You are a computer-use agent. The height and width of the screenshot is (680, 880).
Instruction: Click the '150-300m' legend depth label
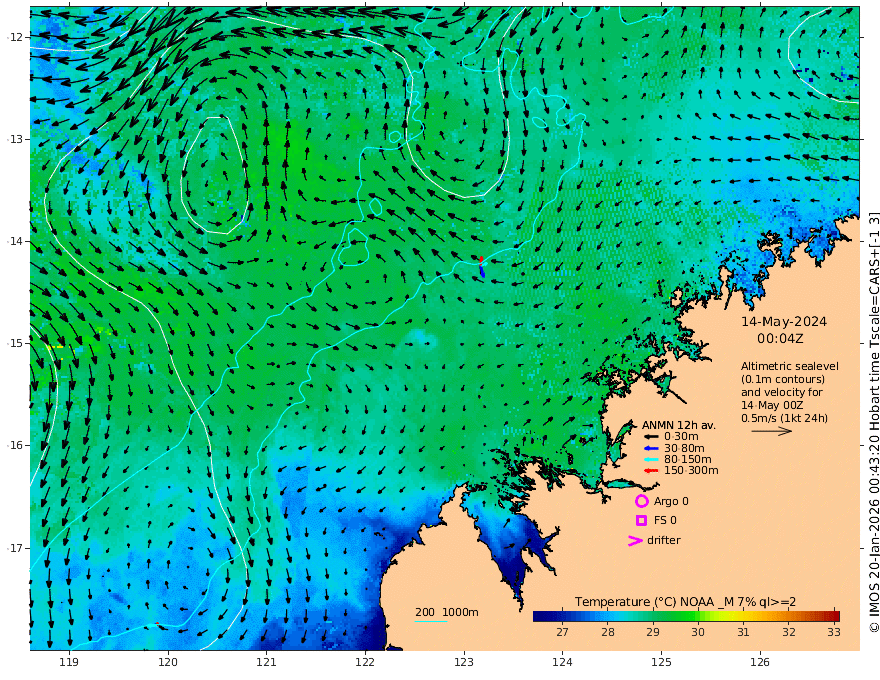(691, 471)
